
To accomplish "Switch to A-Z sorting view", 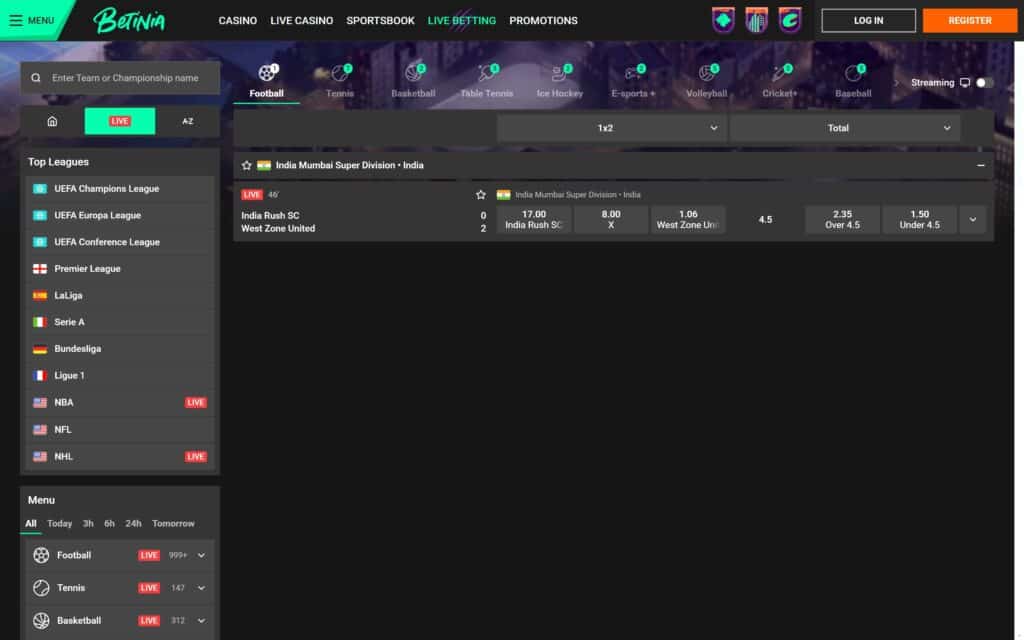I will [x=187, y=121].
